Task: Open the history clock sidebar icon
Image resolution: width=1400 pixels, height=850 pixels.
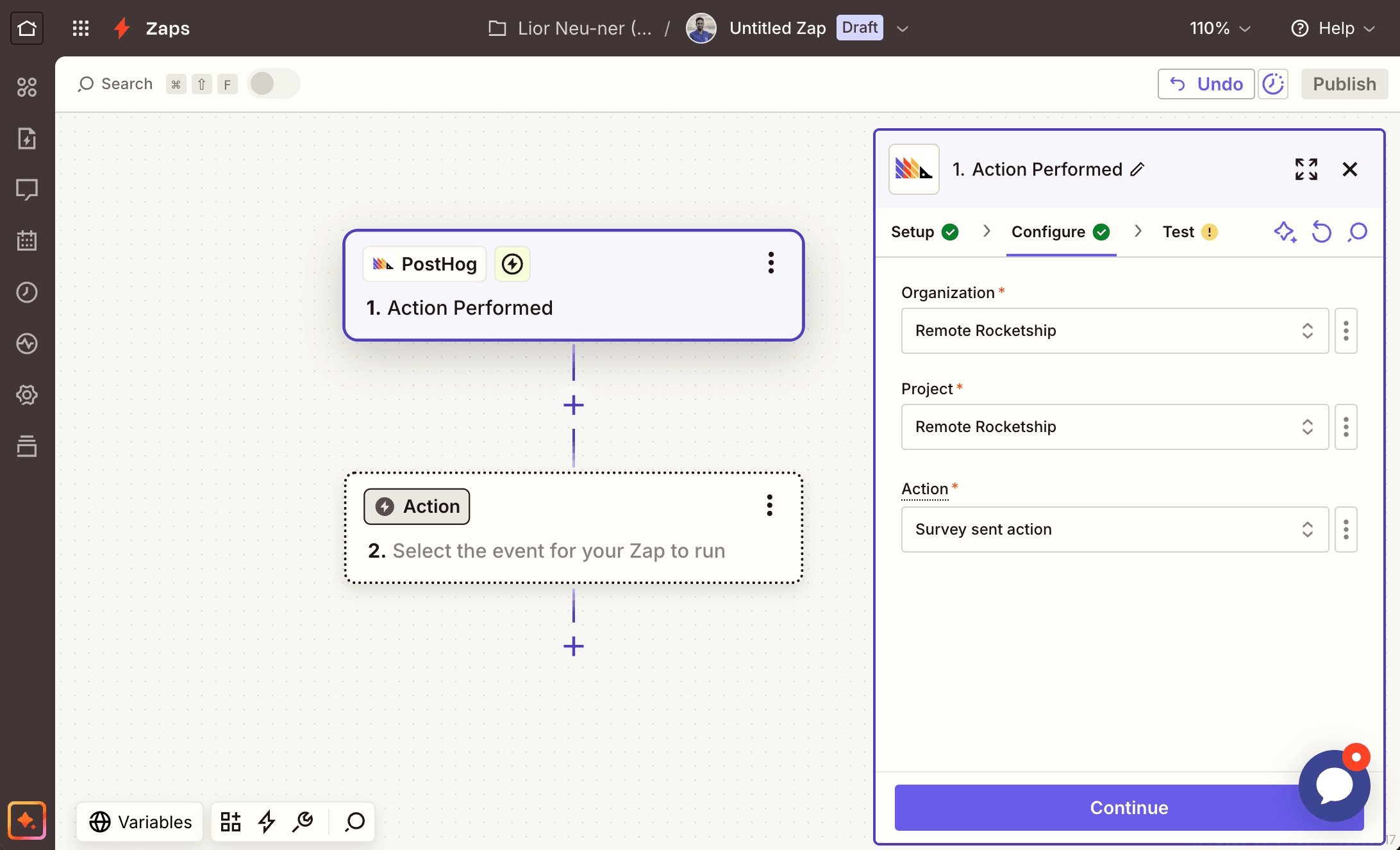Action: pyautogui.click(x=27, y=292)
